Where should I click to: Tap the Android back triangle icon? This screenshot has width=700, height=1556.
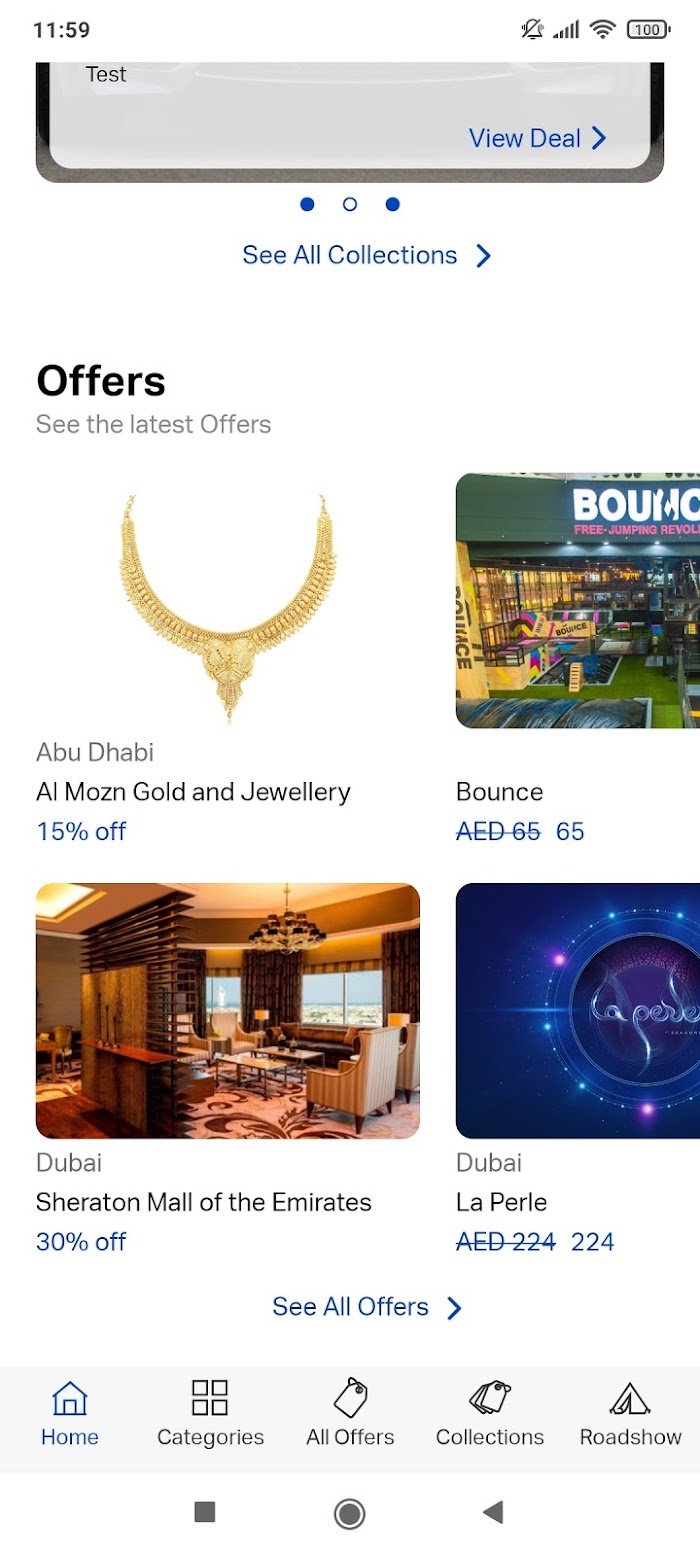493,1512
